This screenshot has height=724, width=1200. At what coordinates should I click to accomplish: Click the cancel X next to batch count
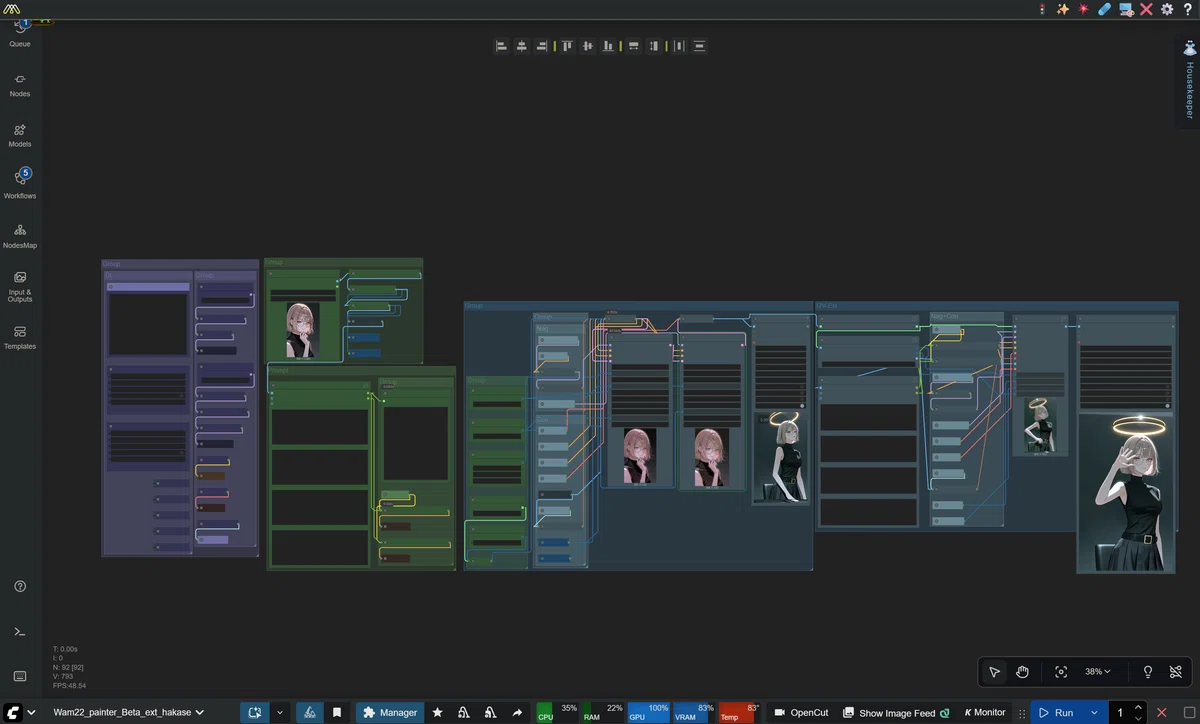tap(1161, 713)
